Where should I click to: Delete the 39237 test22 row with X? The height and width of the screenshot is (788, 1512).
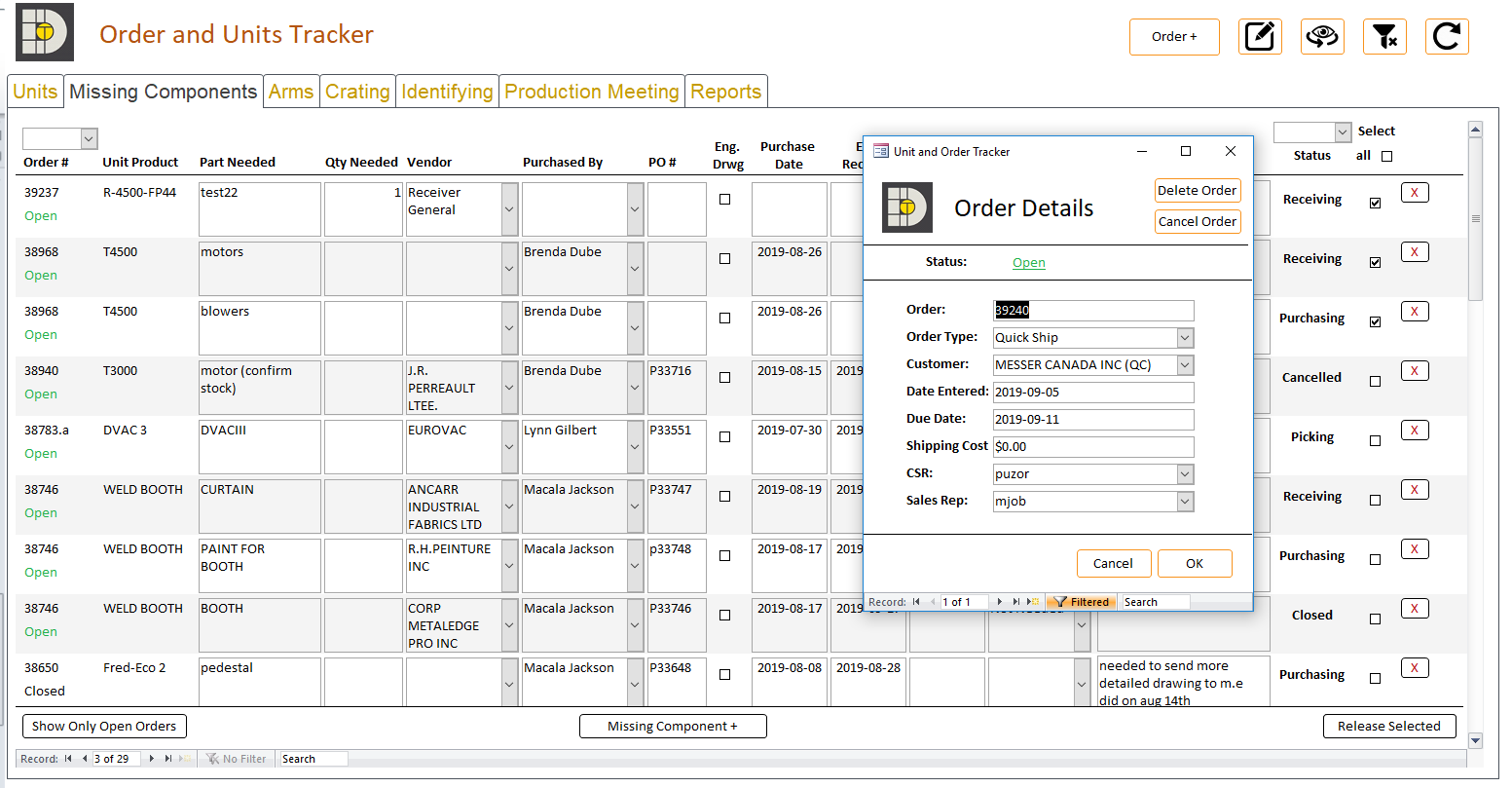tap(1415, 193)
